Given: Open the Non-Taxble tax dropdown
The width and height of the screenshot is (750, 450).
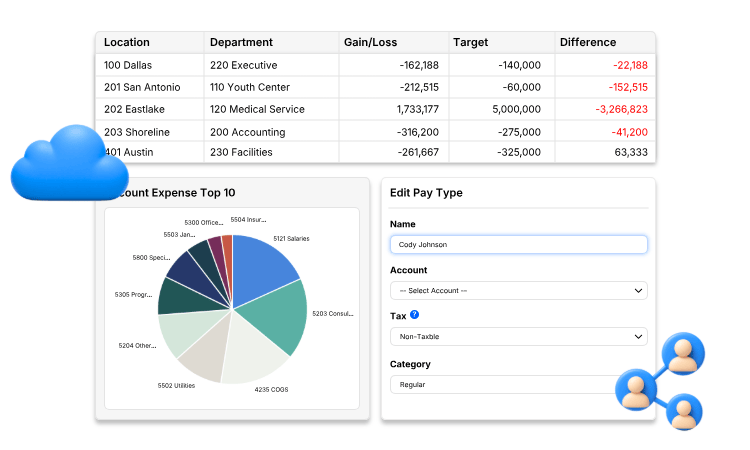Looking at the screenshot, I should click(519, 337).
